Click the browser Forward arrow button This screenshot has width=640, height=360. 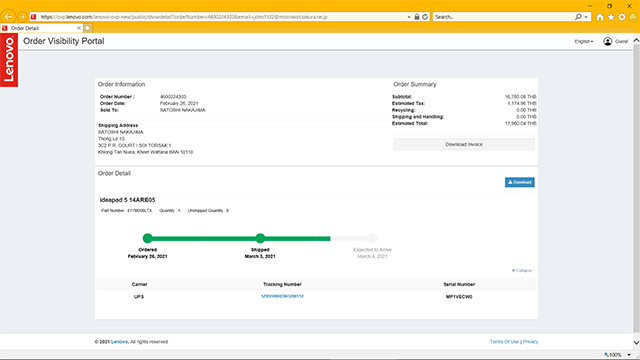(22, 17)
